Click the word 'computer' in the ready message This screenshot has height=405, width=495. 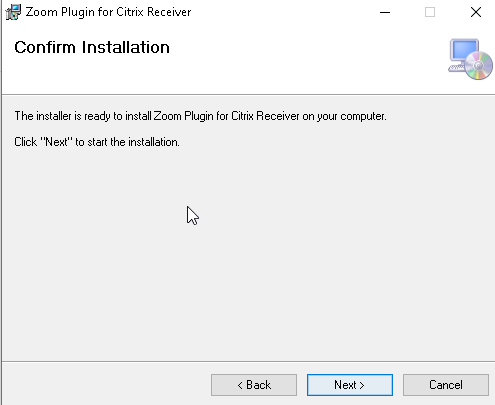pos(363,117)
